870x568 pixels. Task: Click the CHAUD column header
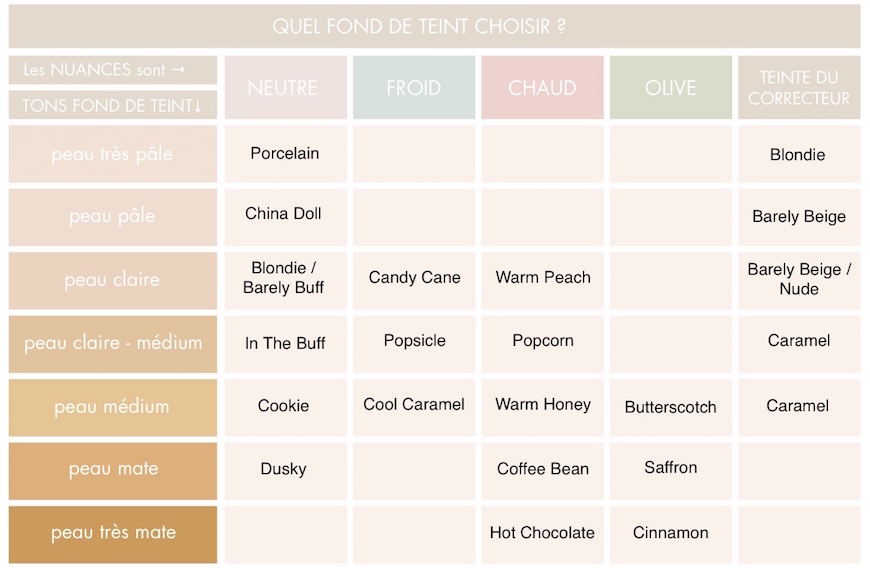tap(542, 87)
